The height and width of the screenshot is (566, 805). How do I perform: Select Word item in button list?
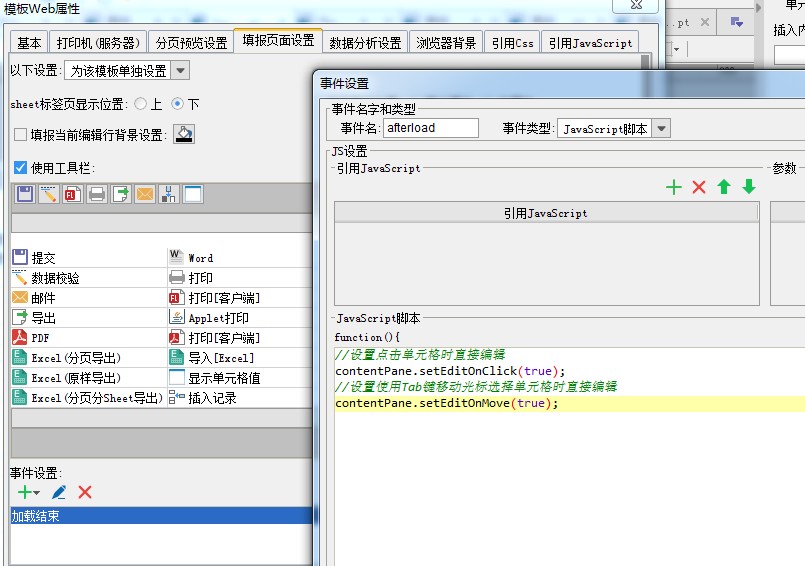click(240, 257)
